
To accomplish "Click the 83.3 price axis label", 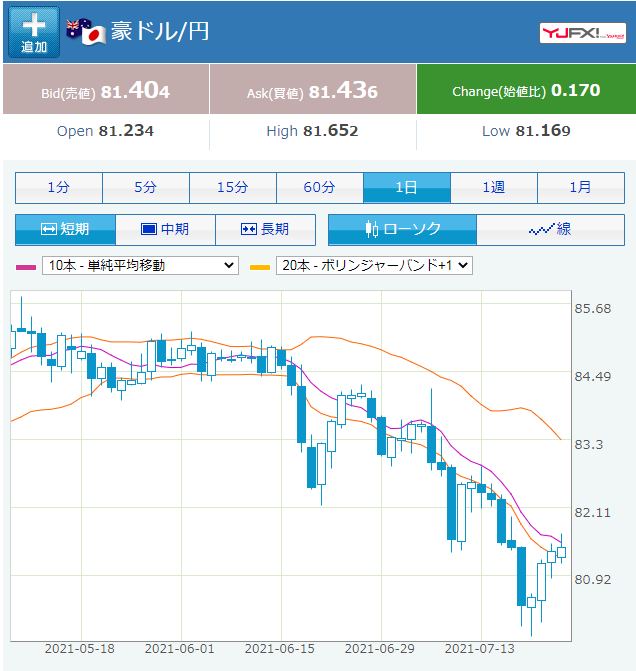I will click(588, 445).
